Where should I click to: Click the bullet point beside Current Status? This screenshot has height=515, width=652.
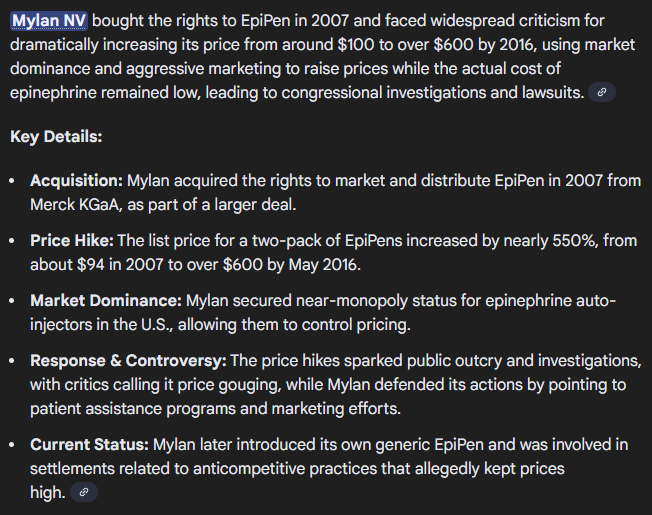(x=11, y=444)
